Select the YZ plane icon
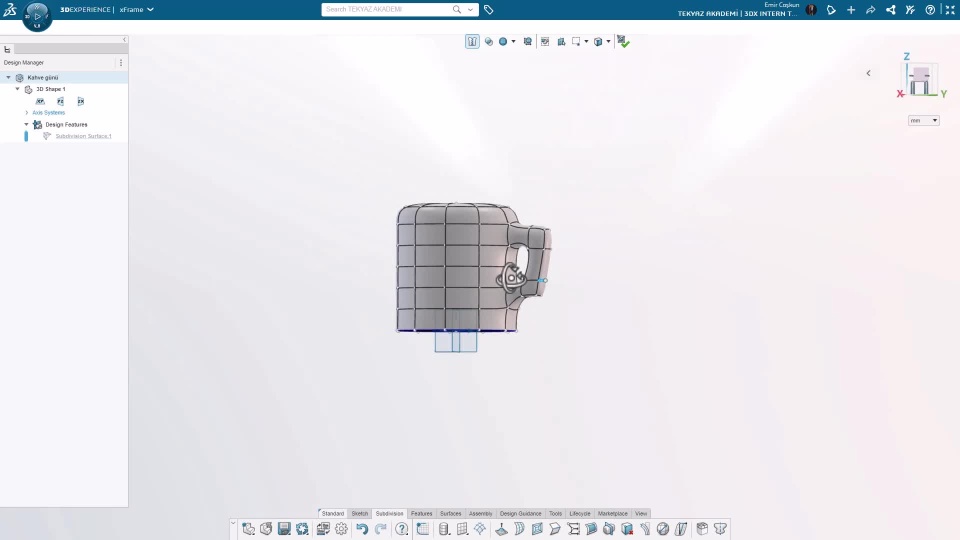The image size is (960, 540). coord(60,101)
